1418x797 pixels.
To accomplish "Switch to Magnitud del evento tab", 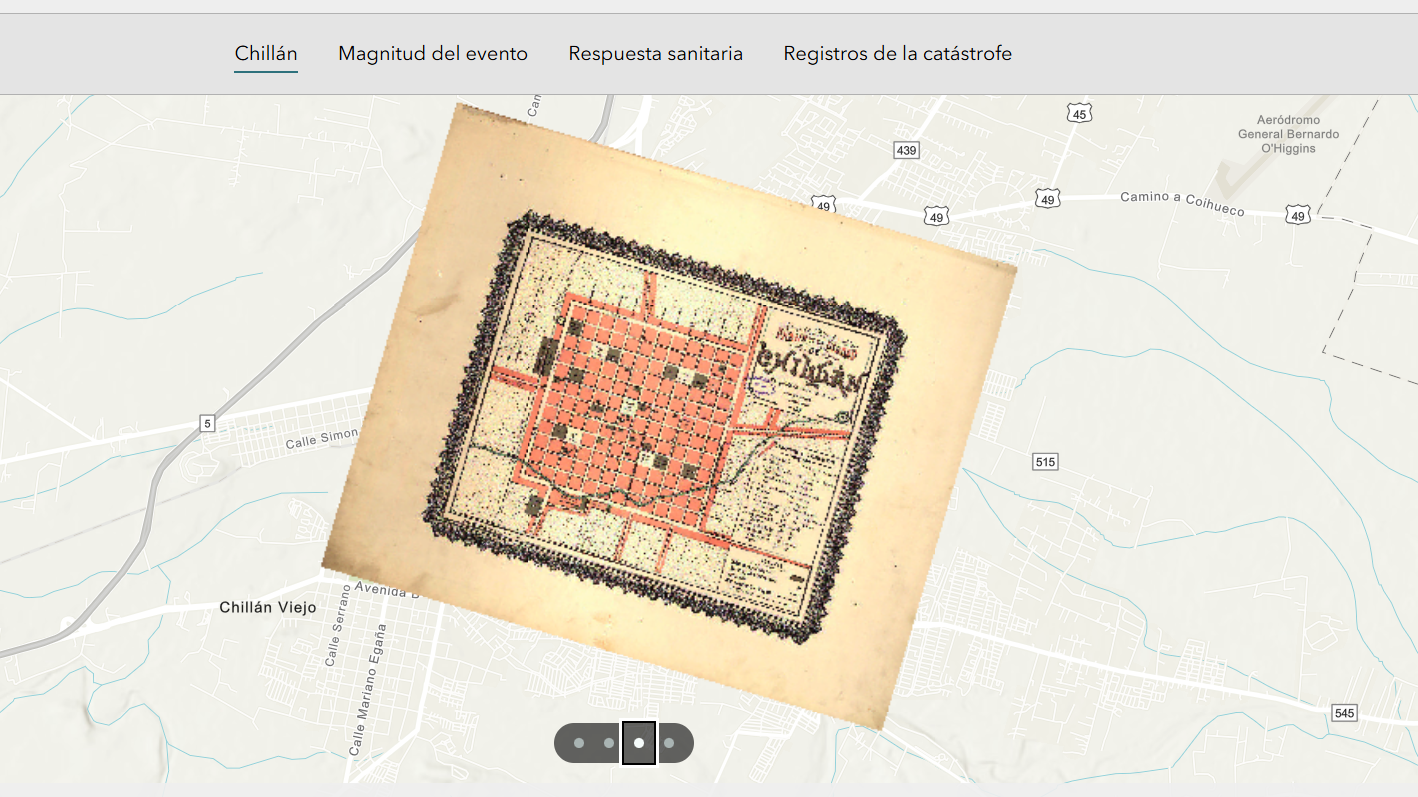I will [433, 53].
